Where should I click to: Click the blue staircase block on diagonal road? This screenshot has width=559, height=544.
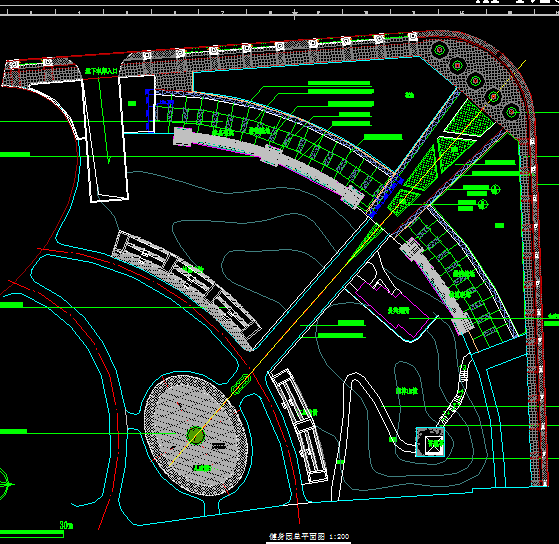386,197
